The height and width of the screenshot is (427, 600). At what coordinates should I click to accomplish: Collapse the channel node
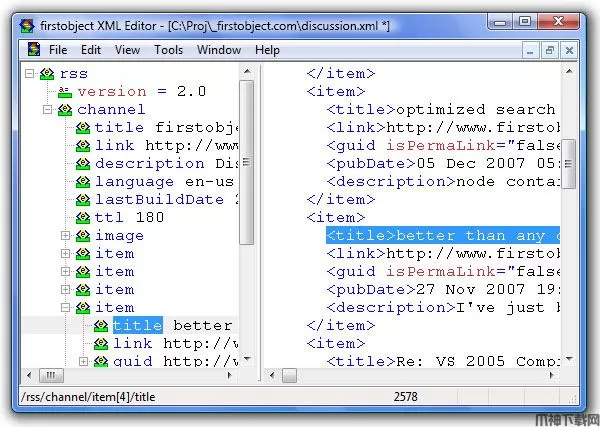click(x=47, y=110)
